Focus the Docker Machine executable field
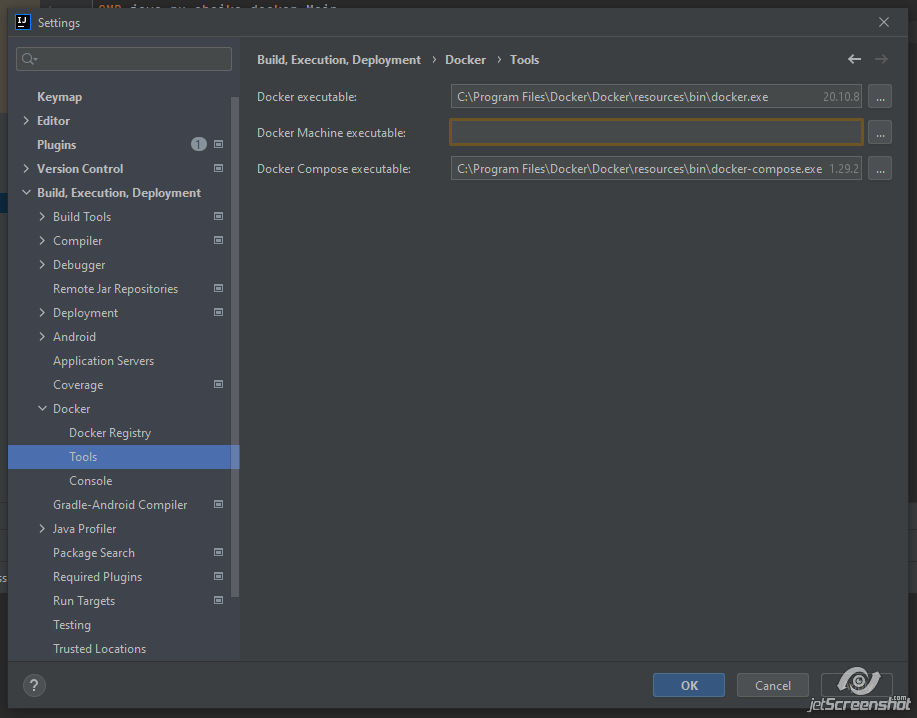Viewport: 917px width, 718px height. pos(656,132)
